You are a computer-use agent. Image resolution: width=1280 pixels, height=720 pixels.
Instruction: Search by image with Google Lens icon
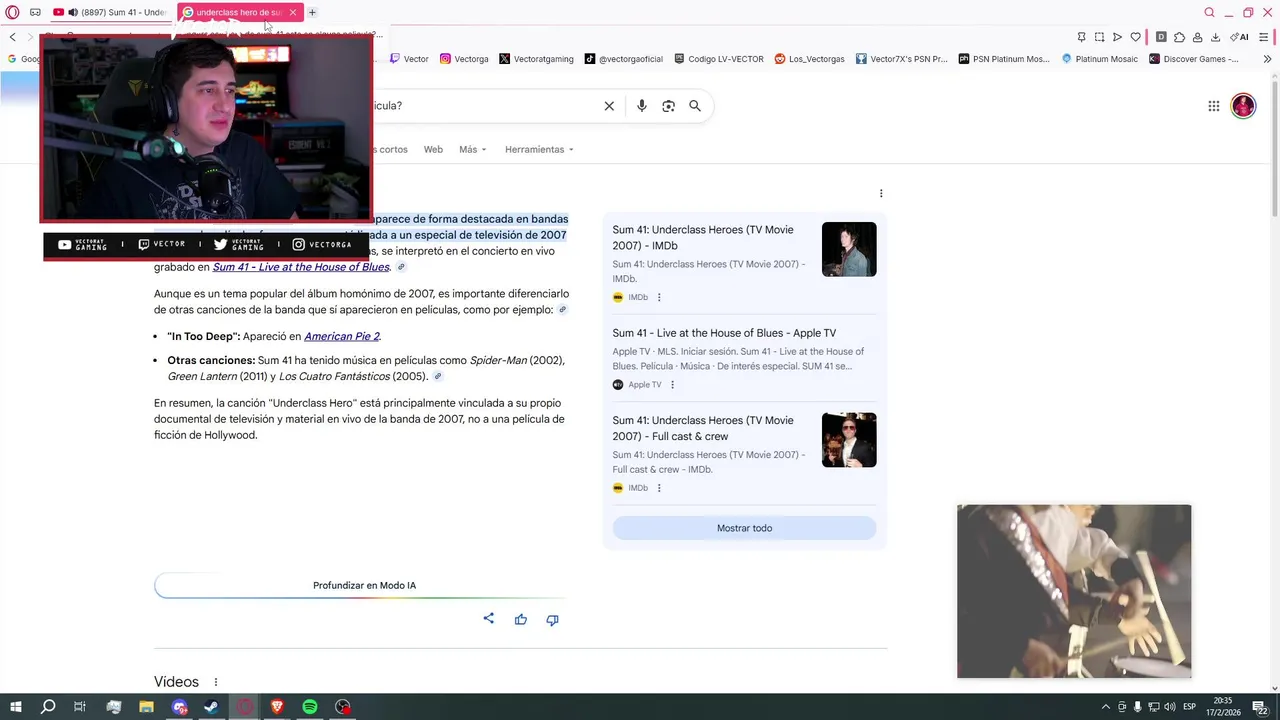click(669, 106)
